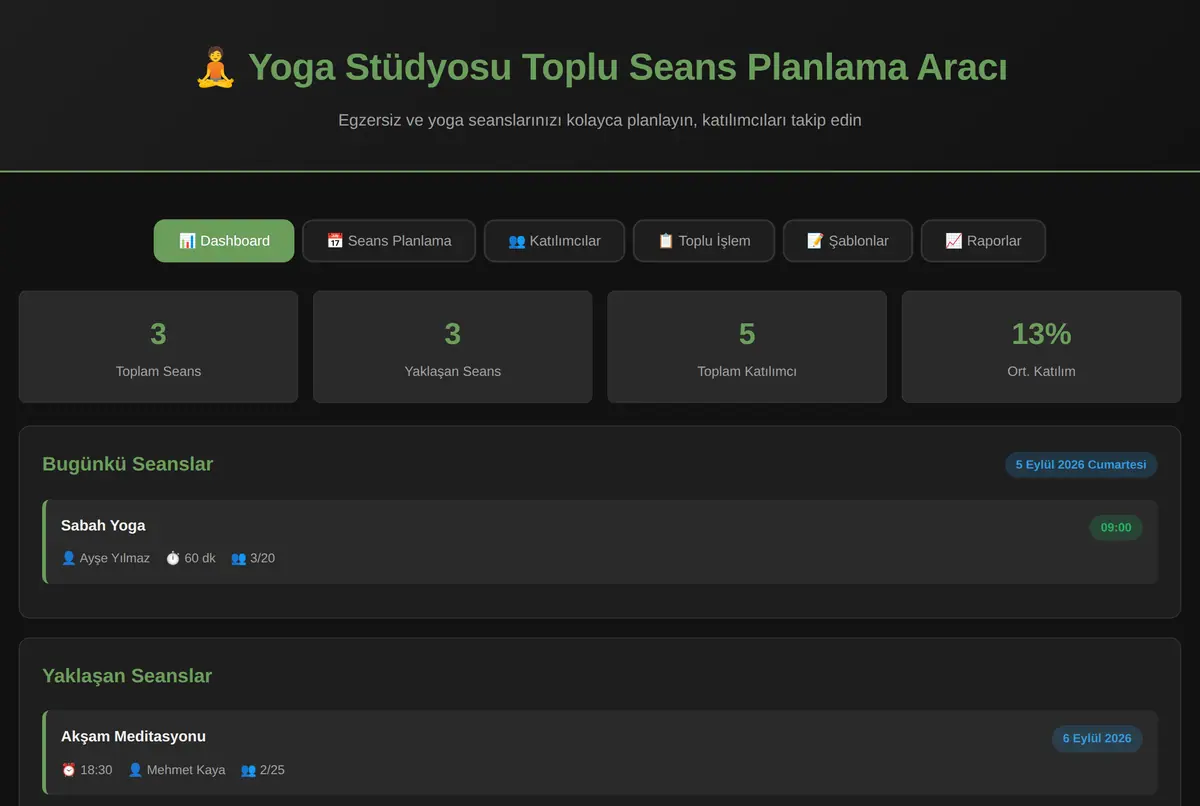Switch to the Seans Planlama tab
Screen dimensions: 1200x806
point(389,241)
